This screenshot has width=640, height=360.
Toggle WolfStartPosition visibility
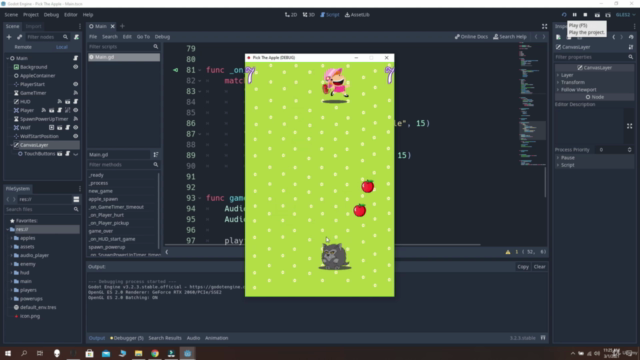(x=76, y=136)
